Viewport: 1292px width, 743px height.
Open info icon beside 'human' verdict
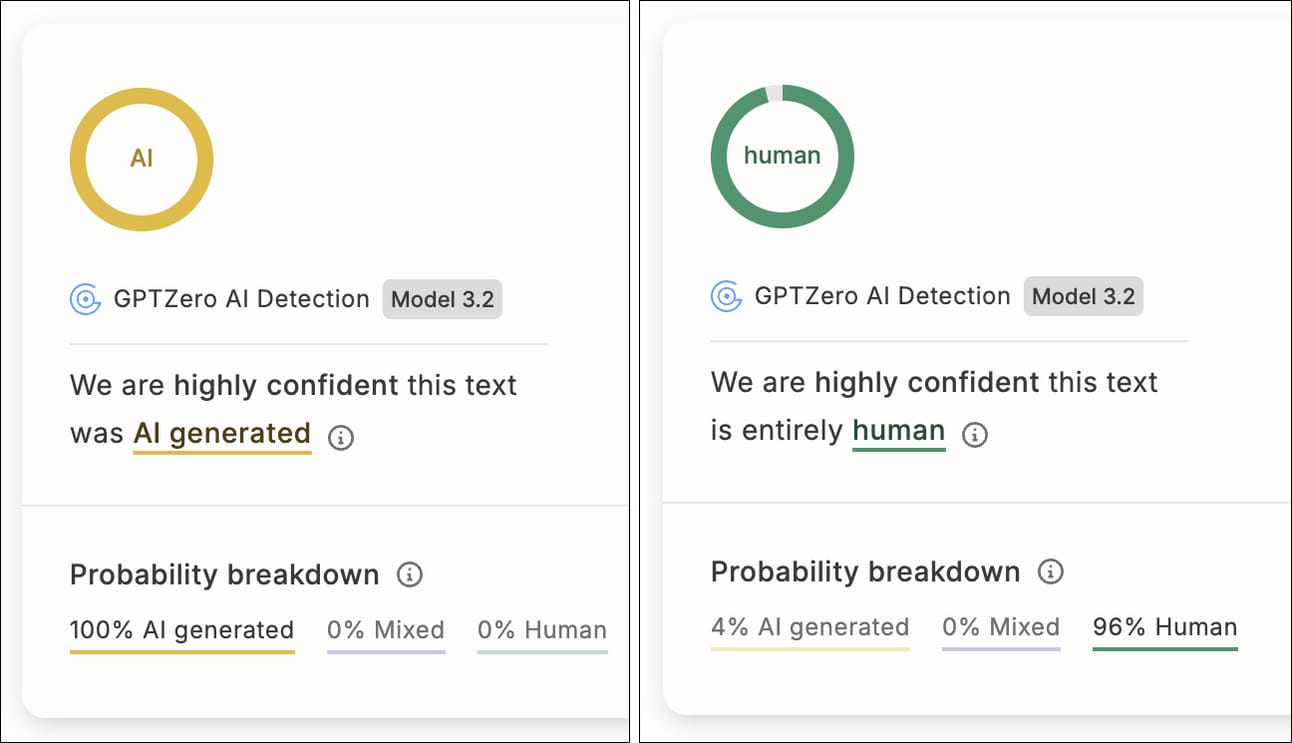pyautogui.click(x=974, y=434)
